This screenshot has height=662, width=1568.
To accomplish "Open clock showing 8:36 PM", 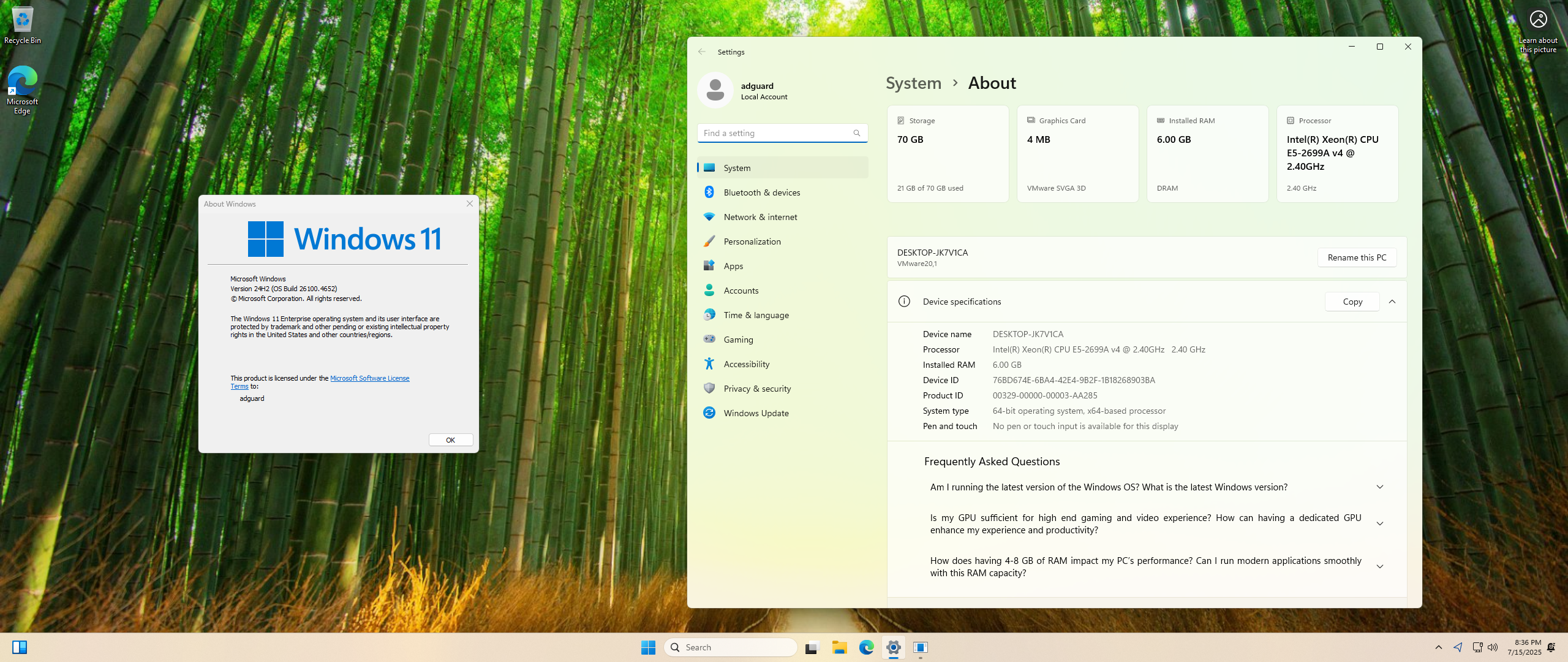I will pos(1525,647).
